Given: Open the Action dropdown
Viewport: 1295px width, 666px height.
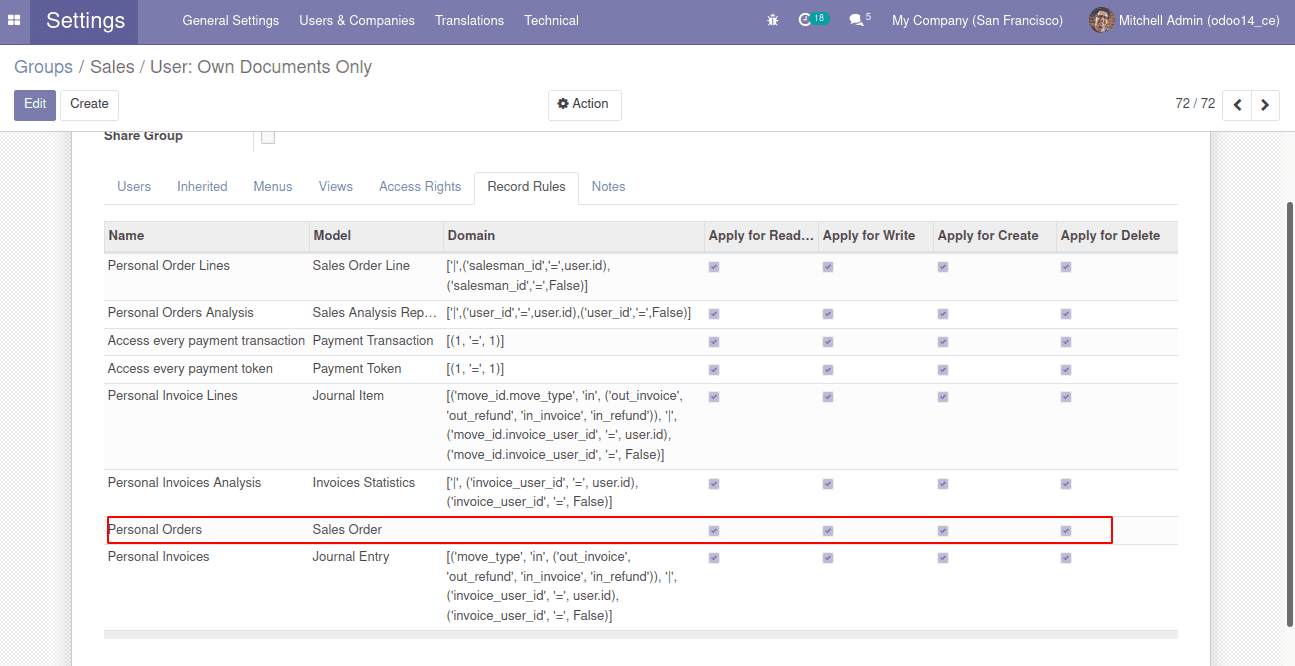Looking at the screenshot, I should (584, 105).
